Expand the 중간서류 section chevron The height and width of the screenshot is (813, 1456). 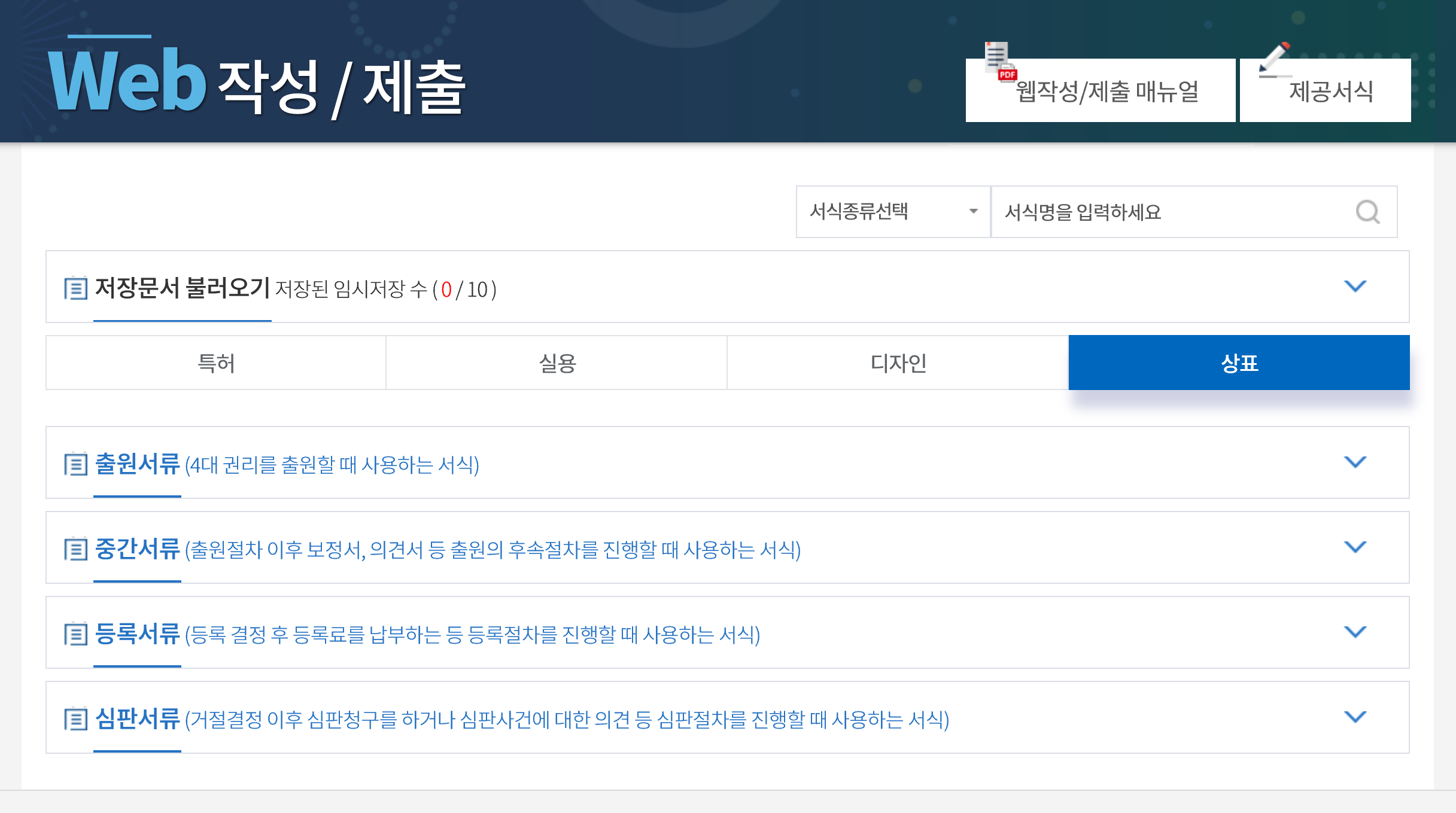(1355, 547)
